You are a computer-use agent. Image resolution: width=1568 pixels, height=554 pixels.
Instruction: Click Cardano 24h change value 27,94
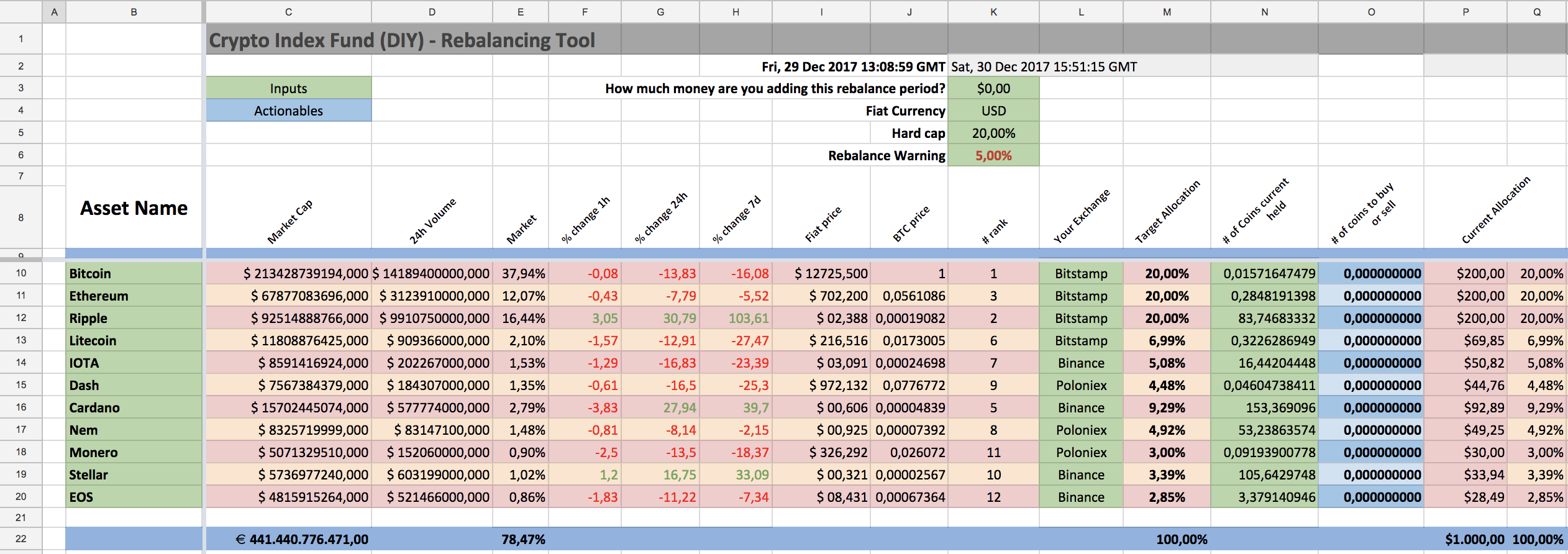[660, 407]
